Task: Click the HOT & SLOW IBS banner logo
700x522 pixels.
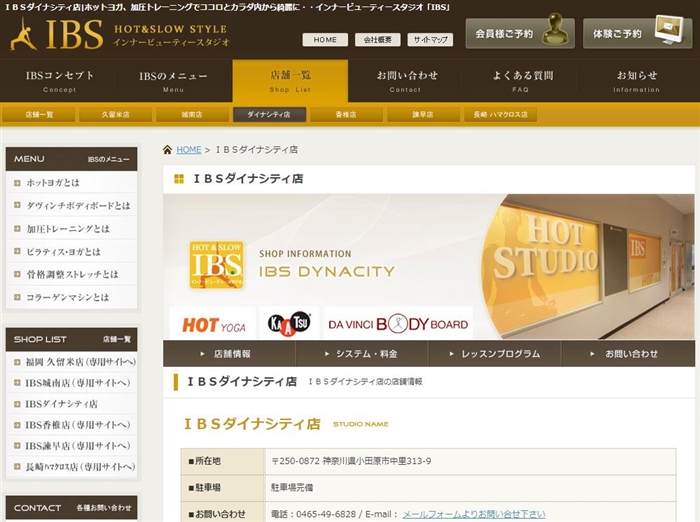Action: coord(217,265)
